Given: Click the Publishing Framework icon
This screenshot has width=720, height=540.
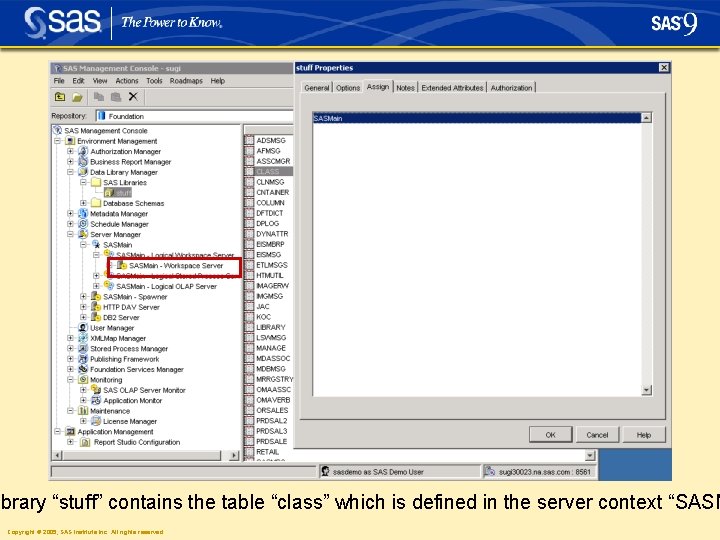Looking at the screenshot, I should [x=83, y=359].
